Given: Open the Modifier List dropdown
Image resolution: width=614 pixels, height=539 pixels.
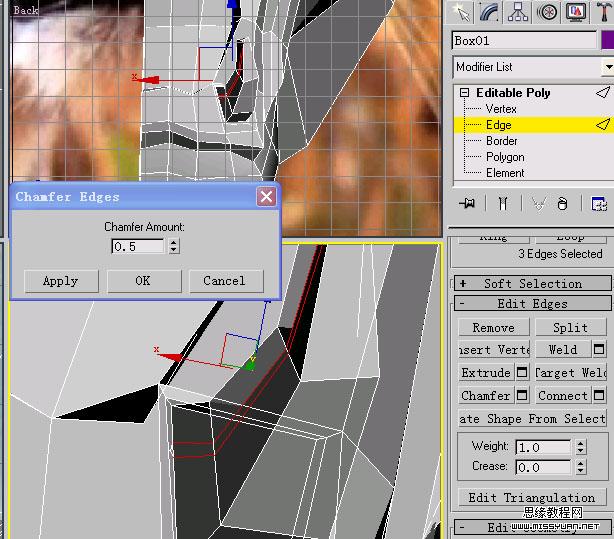Looking at the screenshot, I should (x=533, y=67).
